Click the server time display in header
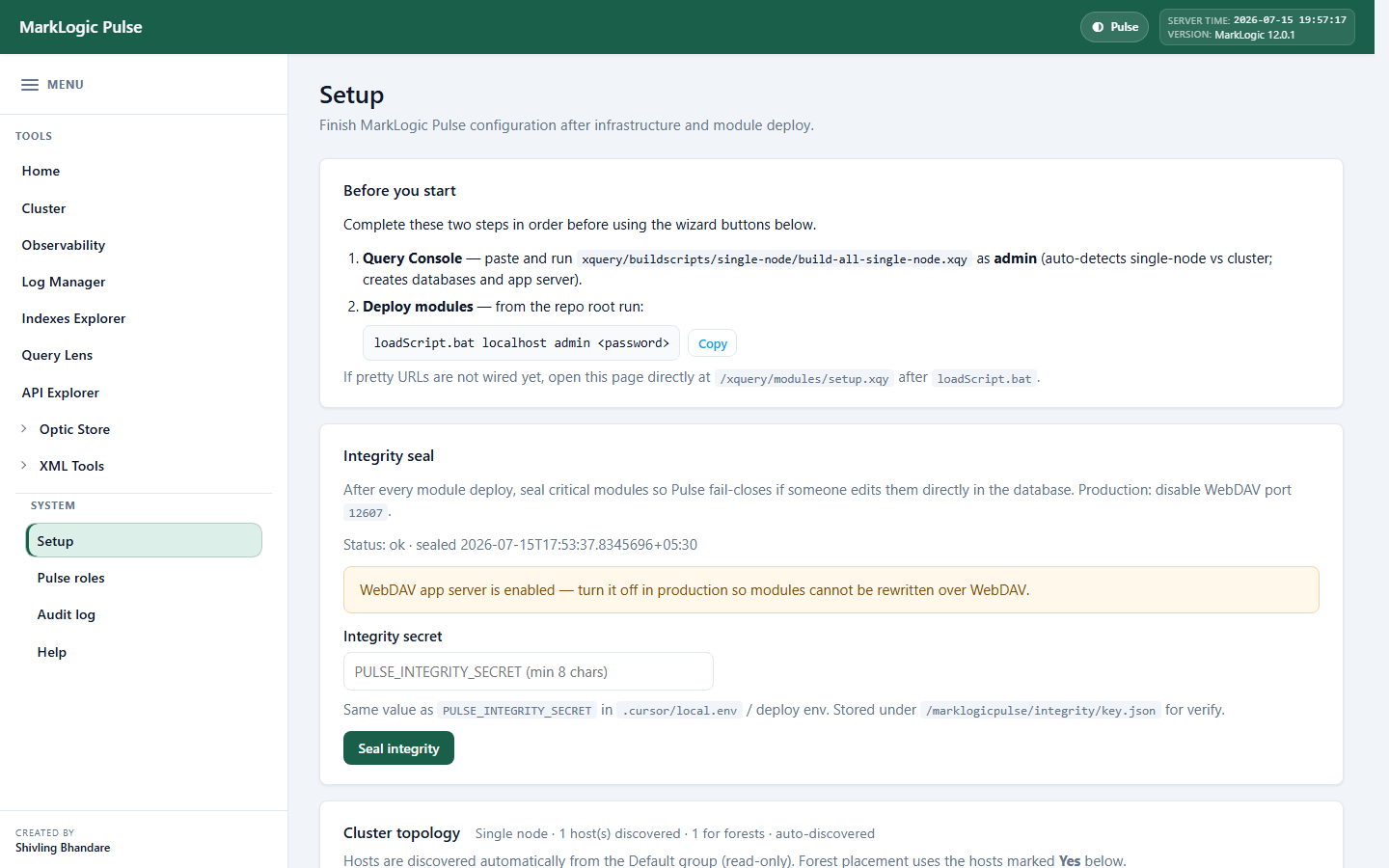 (1257, 20)
